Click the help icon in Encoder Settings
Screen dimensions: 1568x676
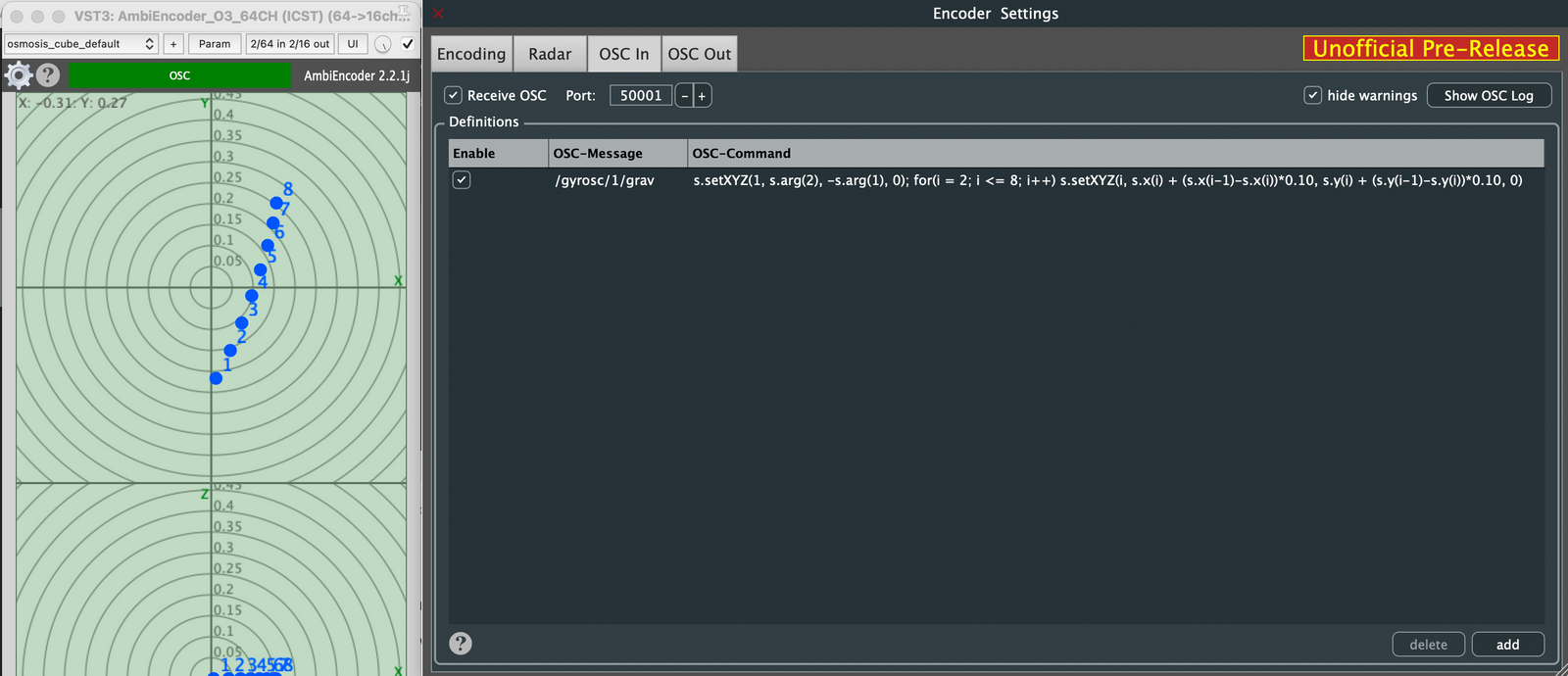(x=460, y=643)
